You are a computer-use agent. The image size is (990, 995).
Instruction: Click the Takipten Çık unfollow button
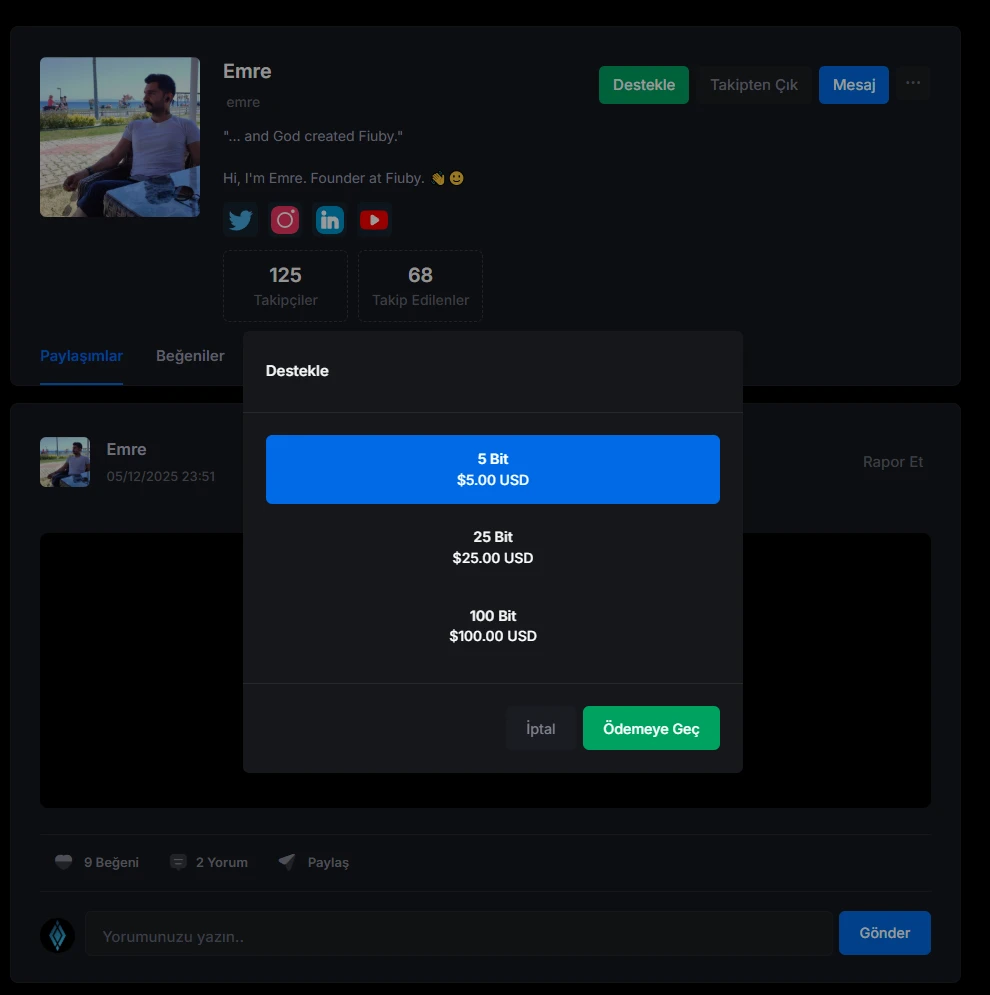[754, 85]
